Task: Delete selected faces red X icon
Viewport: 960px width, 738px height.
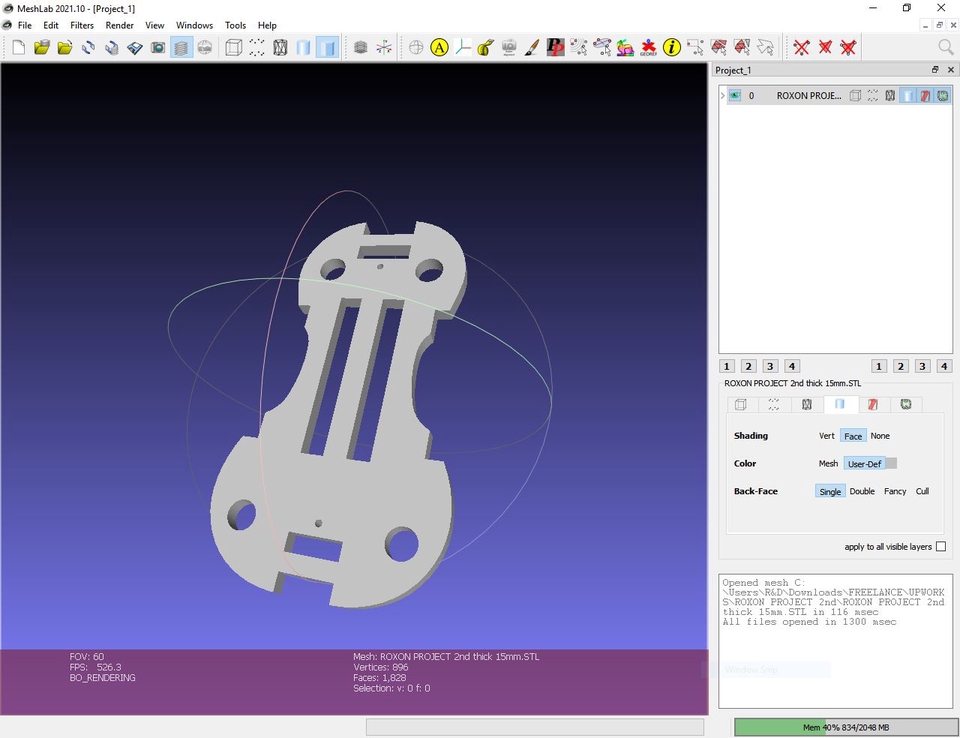Action: (x=825, y=47)
